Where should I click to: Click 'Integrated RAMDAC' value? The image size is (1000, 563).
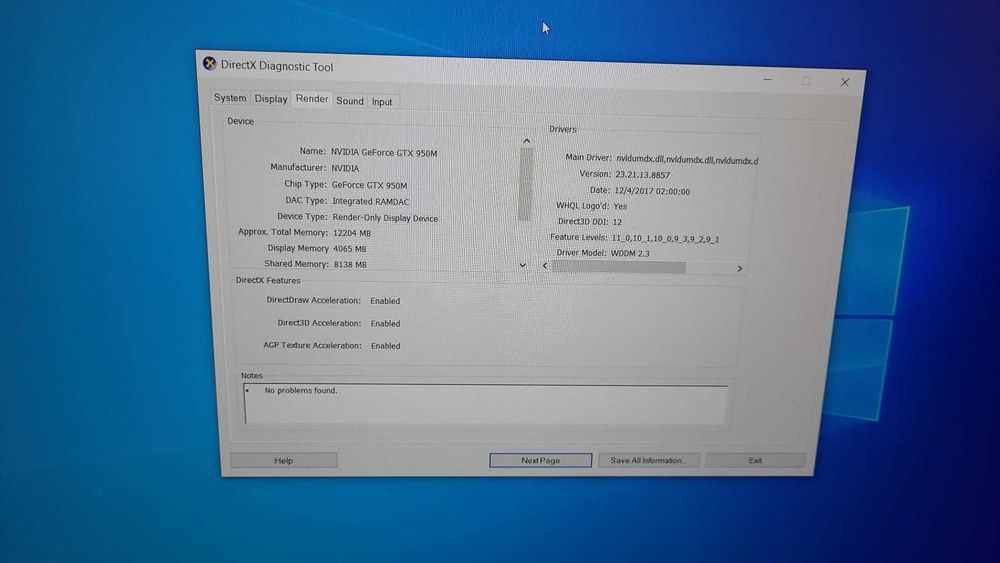[371, 201]
